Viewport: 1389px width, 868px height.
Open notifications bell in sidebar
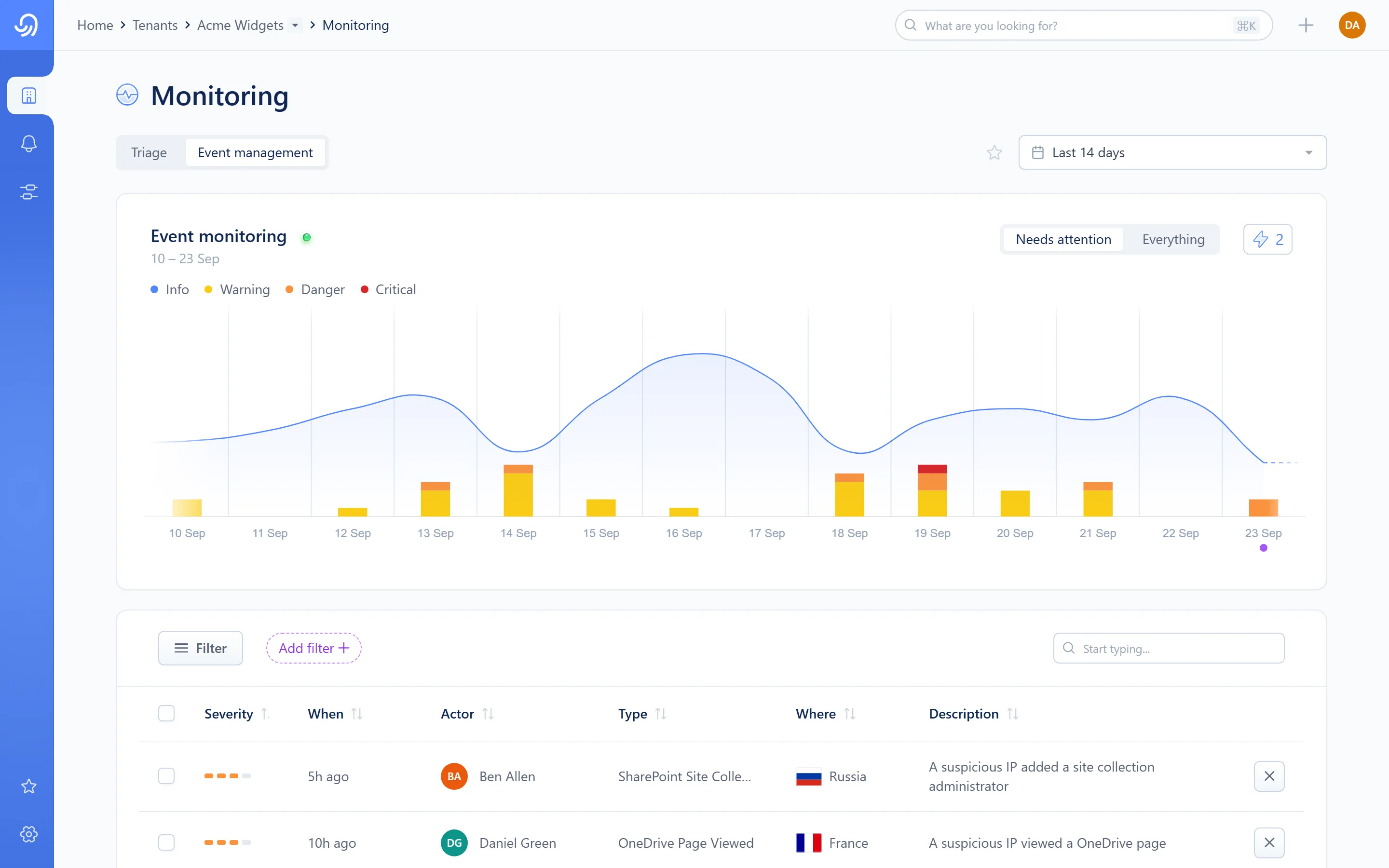click(29, 143)
